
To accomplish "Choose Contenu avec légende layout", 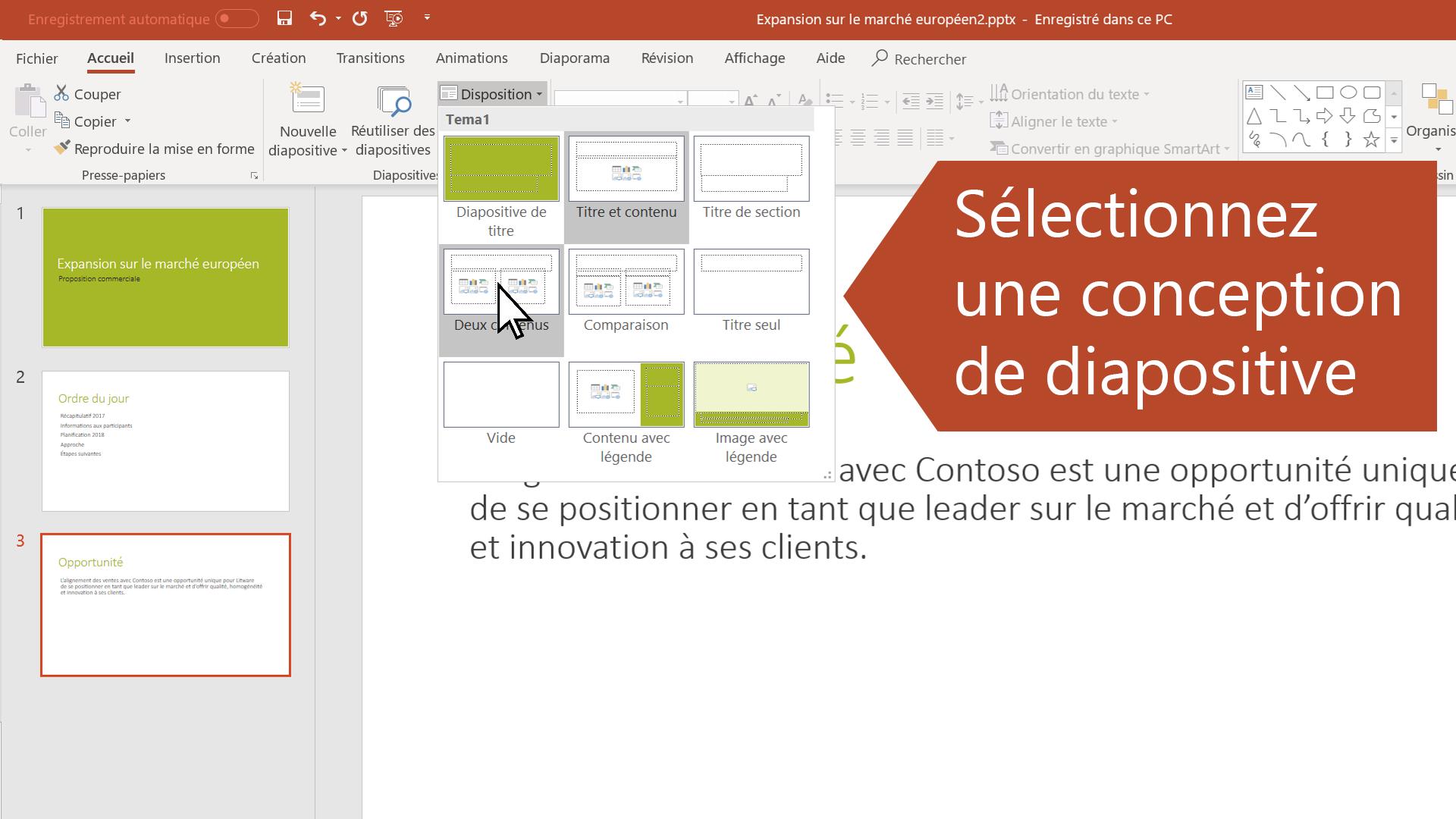I will tap(626, 413).
